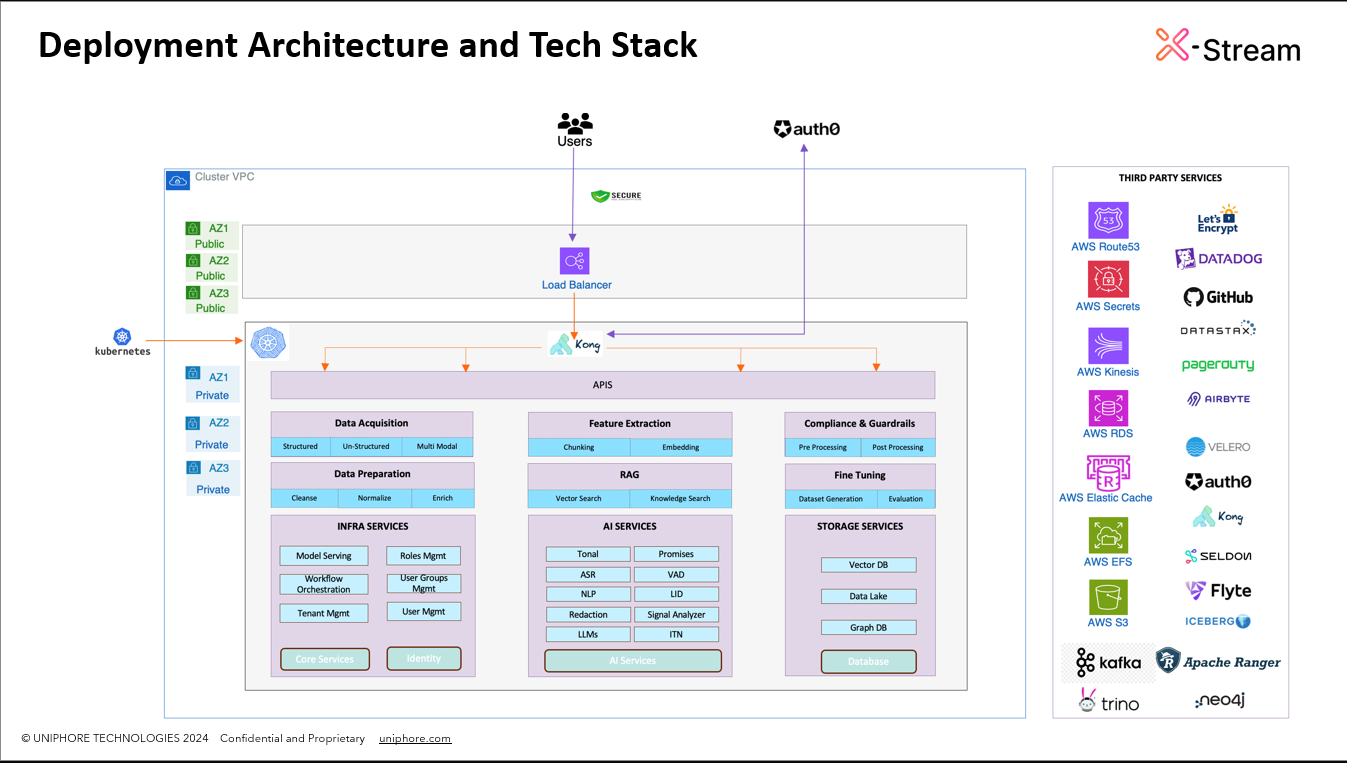The height and width of the screenshot is (763, 1347).
Task: Click the Pre Processing cell
Action: (x=822, y=447)
